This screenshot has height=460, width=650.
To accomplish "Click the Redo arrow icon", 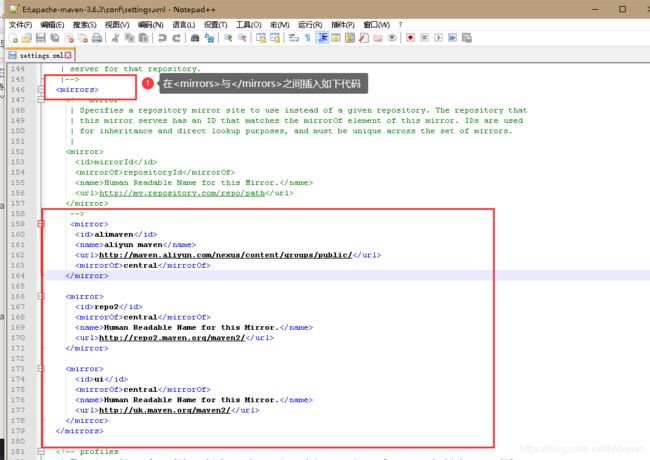I will click(x=176, y=38).
